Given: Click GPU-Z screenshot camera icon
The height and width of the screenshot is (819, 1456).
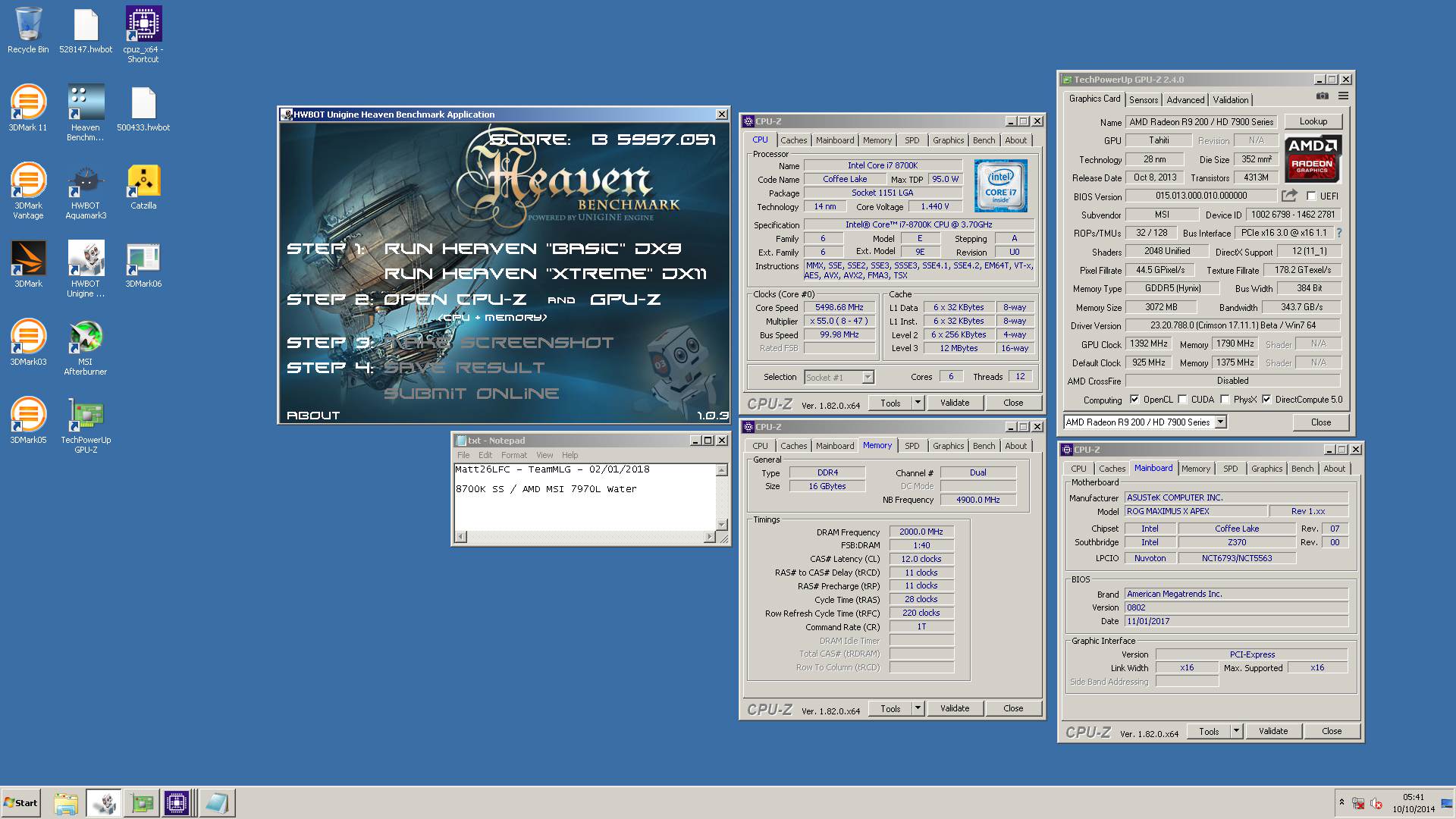Looking at the screenshot, I should [1323, 96].
